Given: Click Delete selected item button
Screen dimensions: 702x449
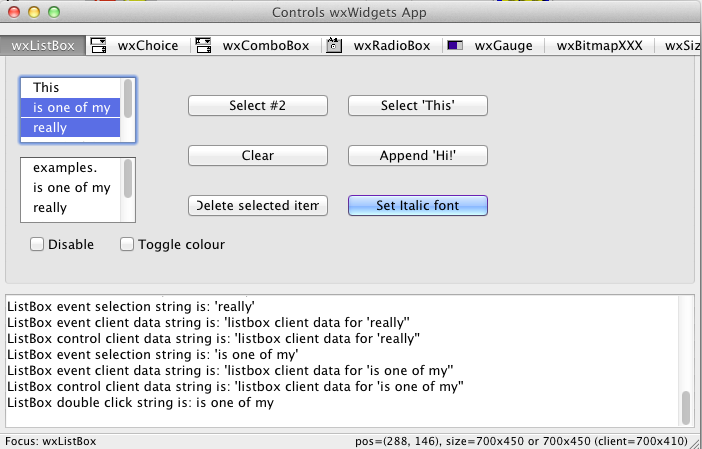Looking at the screenshot, I should pyautogui.click(x=258, y=206).
